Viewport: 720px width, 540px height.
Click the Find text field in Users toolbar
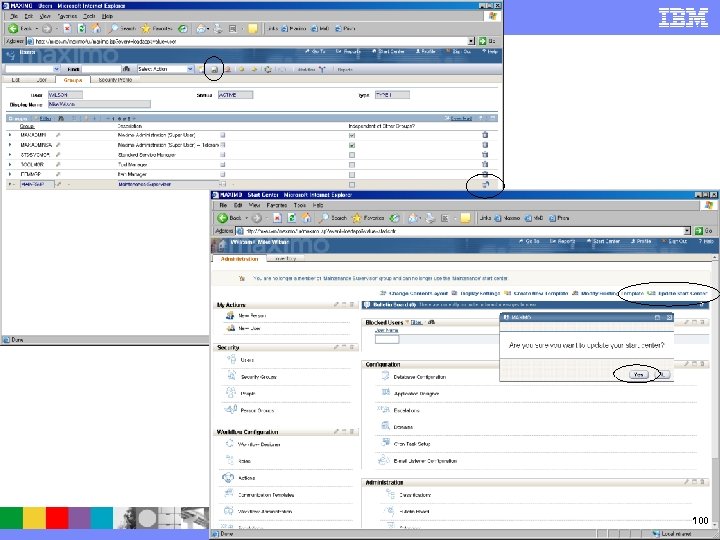(101, 69)
